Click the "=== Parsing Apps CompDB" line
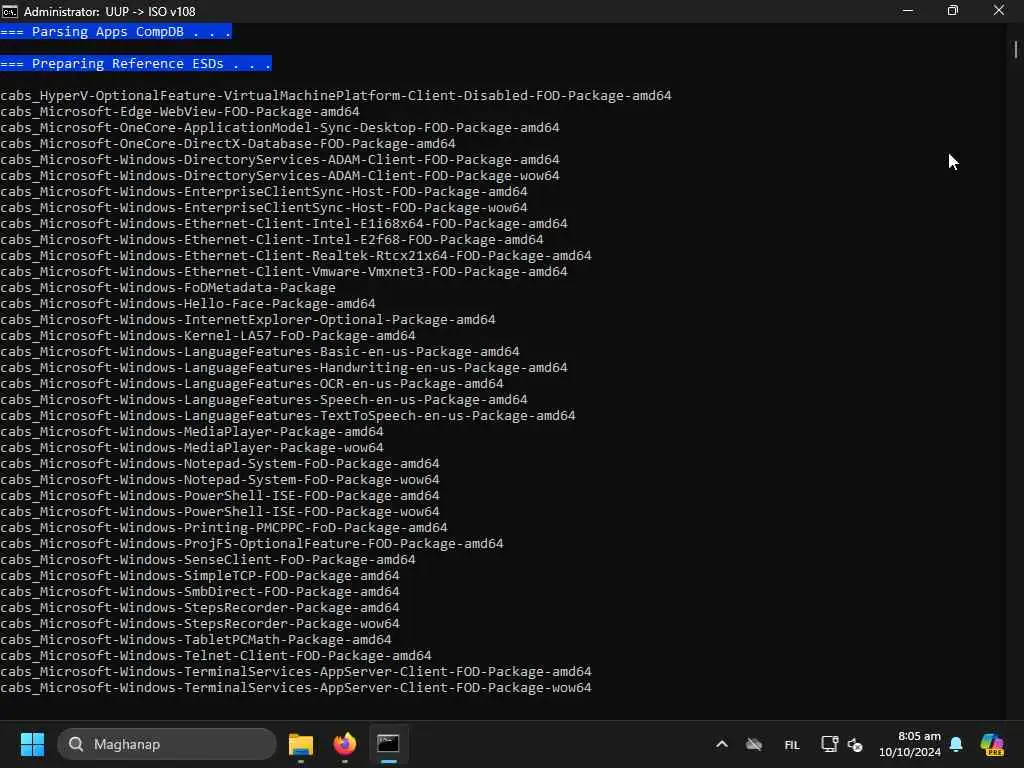The height and width of the screenshot is (768, 1024). pos(116,31)
